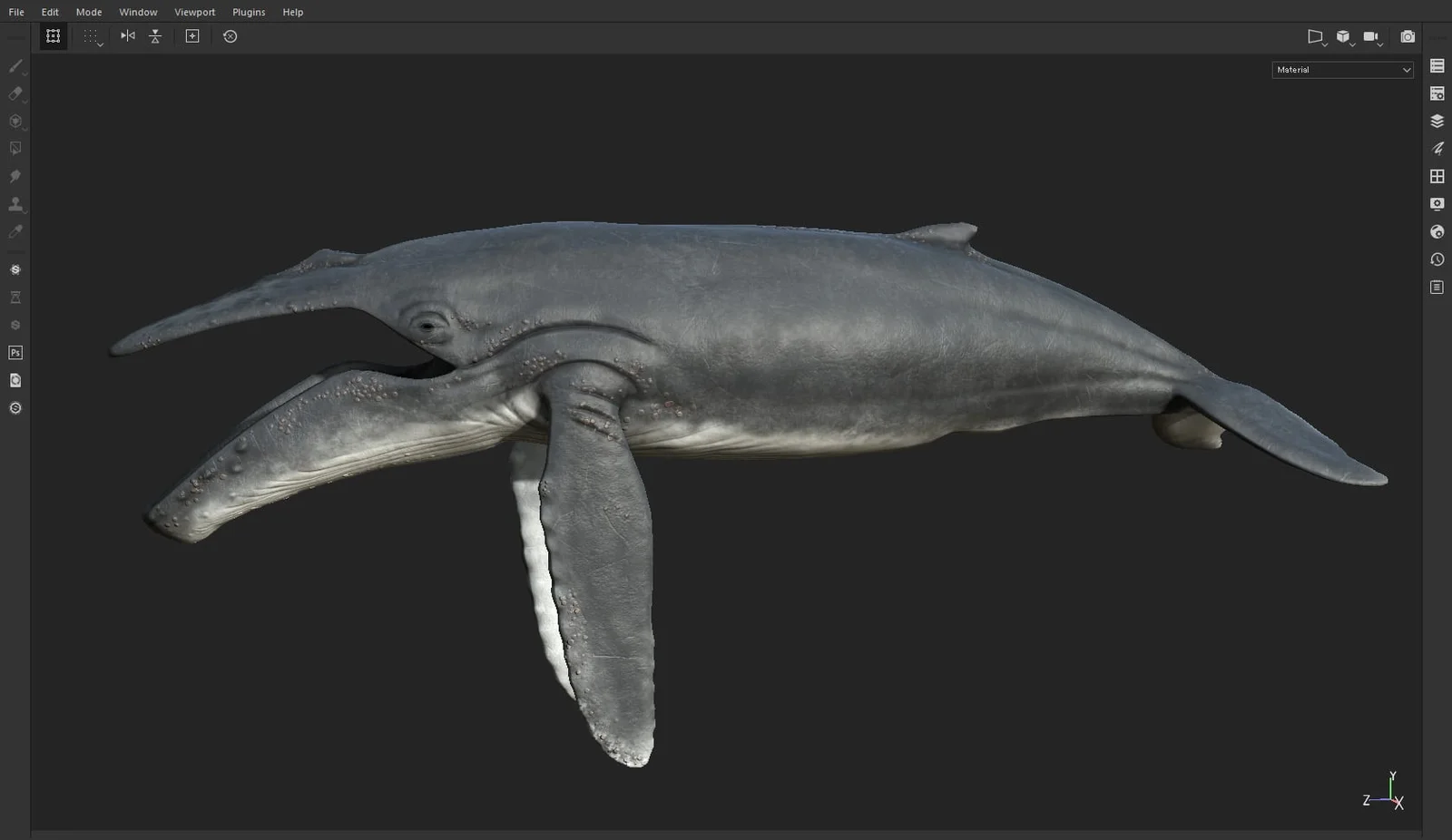Show the History panel

(1437, 259)
